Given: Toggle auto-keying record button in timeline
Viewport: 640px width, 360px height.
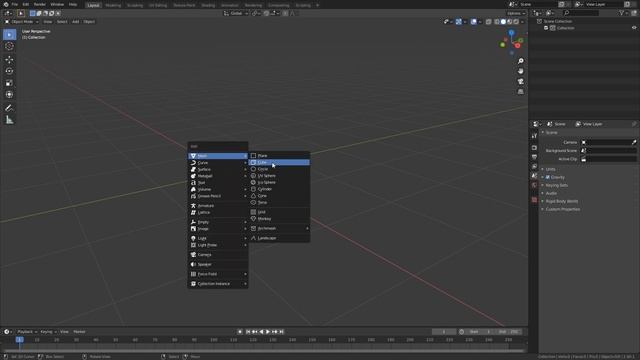Looking at the screenshot, I should pyautogui.click(x=240, y=332).
